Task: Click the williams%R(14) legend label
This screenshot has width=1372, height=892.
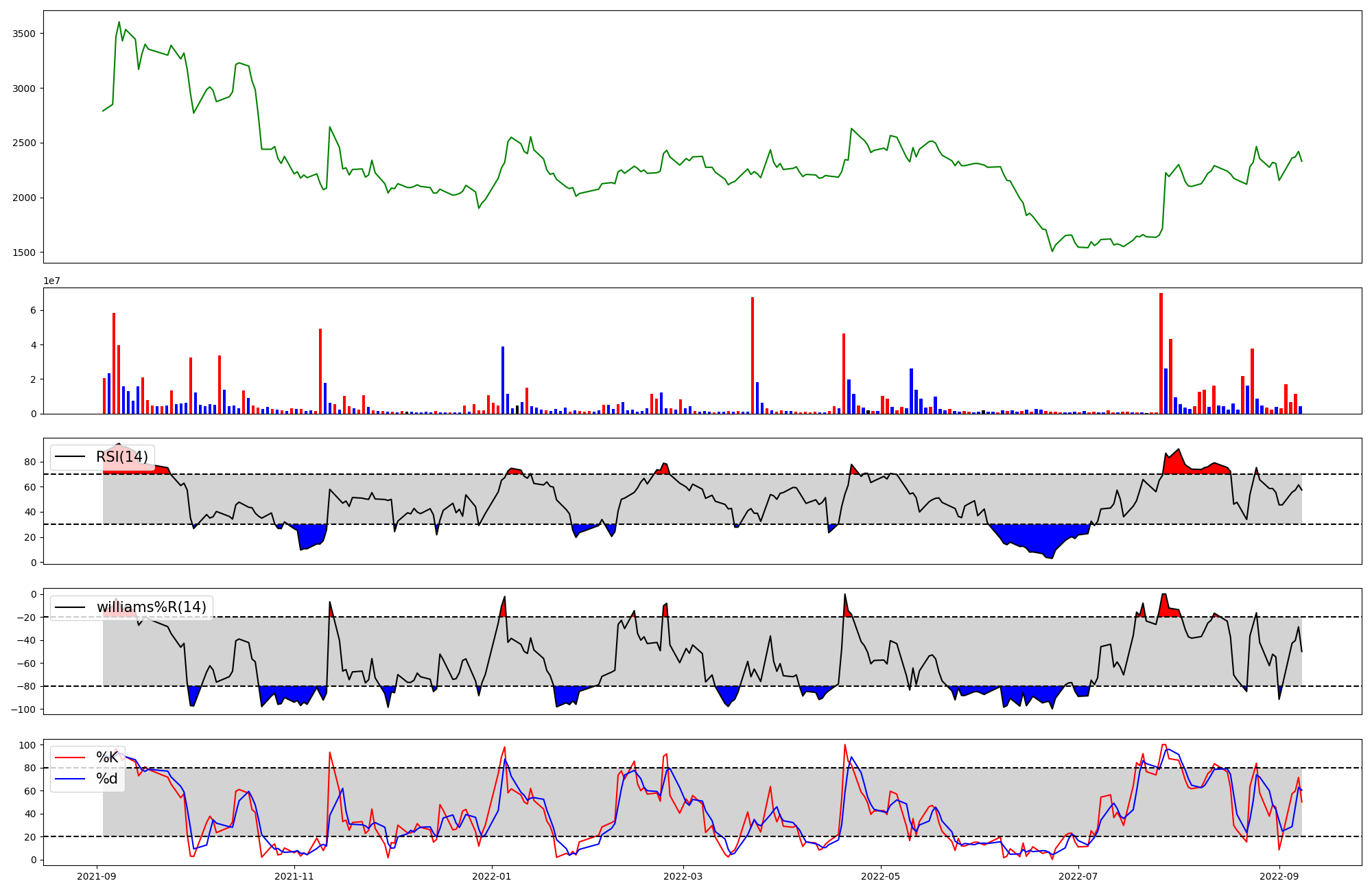Action: click(151, 607)
